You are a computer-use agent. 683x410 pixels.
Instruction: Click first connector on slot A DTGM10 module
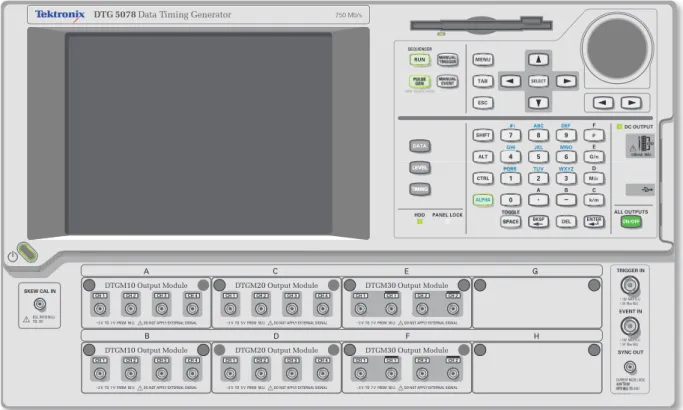(100, 309)
